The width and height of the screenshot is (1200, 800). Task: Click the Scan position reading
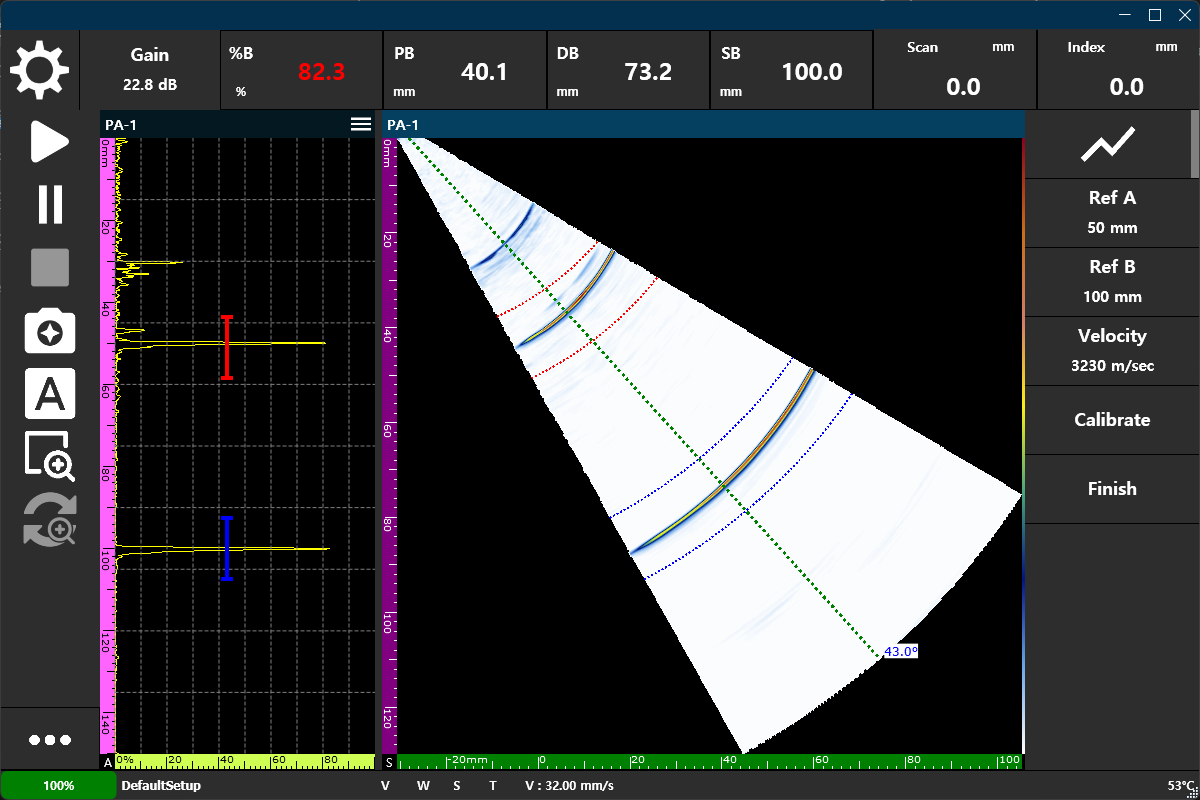click(x=955, y=70)
